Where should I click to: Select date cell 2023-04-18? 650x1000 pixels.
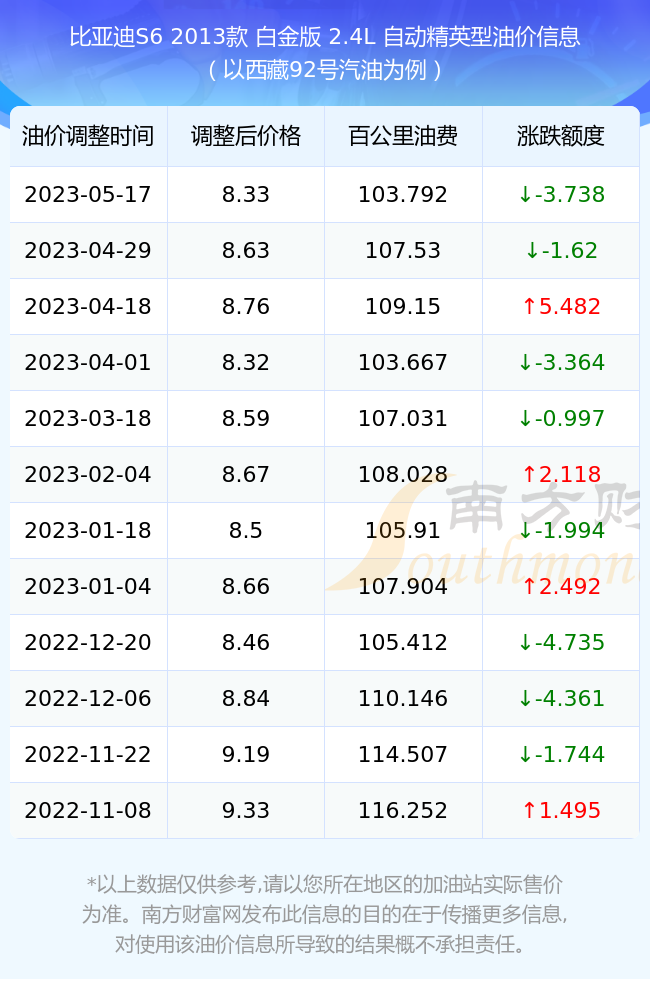coord(88,307)
